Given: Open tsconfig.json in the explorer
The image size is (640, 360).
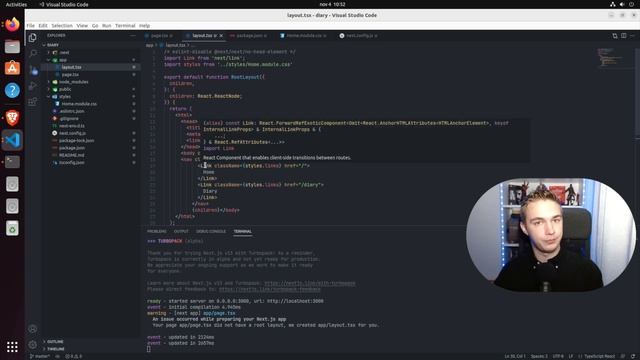Looking at the screenshot, I should point(72,162).
